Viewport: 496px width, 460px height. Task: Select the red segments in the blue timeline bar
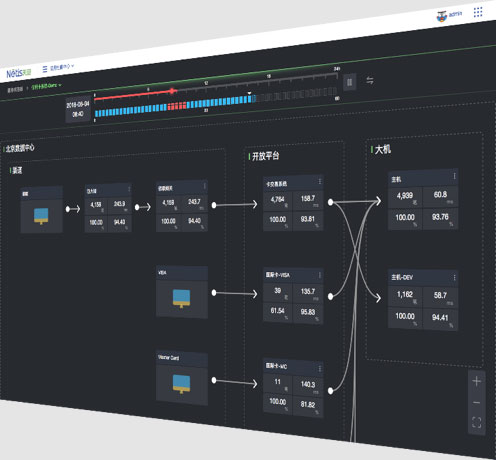177,106
